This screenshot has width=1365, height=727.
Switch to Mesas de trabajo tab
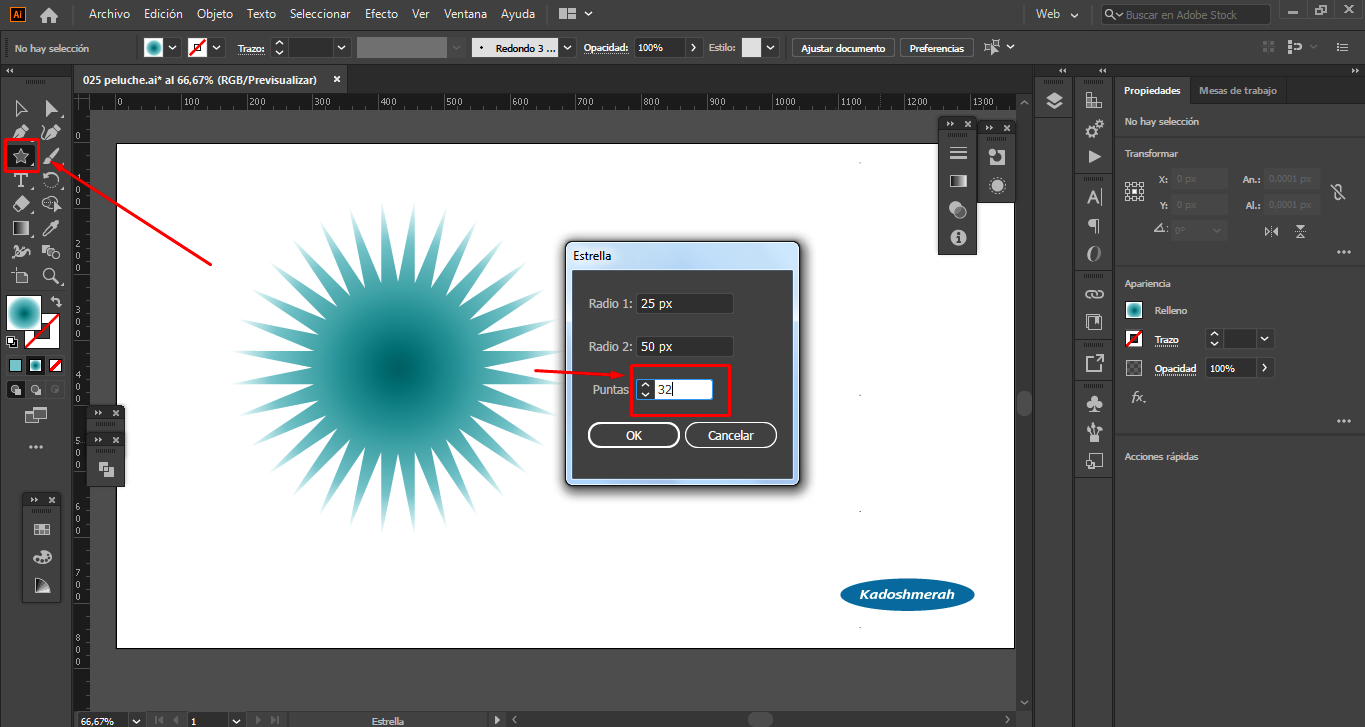point(1238,90)
